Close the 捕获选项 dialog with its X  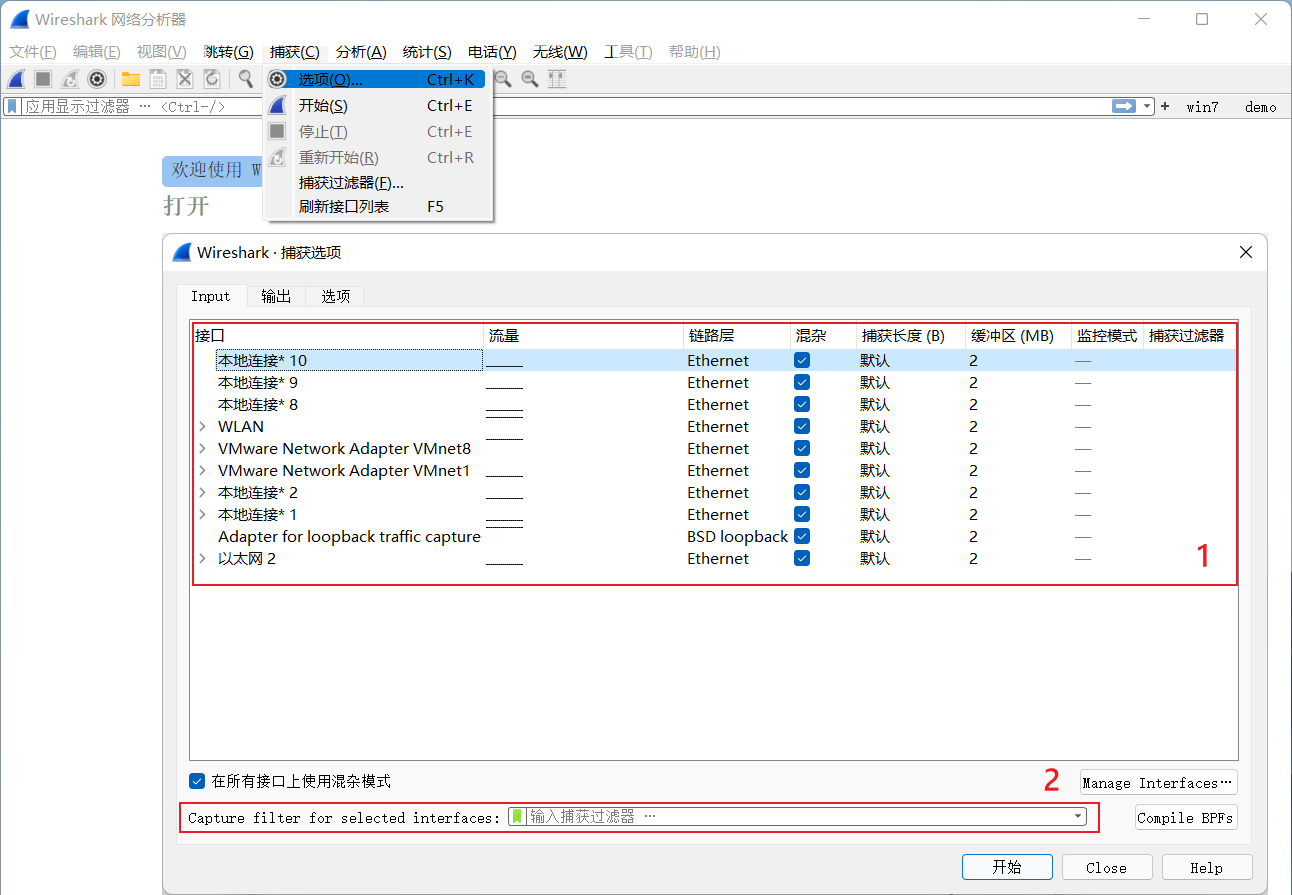pos(1246,252)
